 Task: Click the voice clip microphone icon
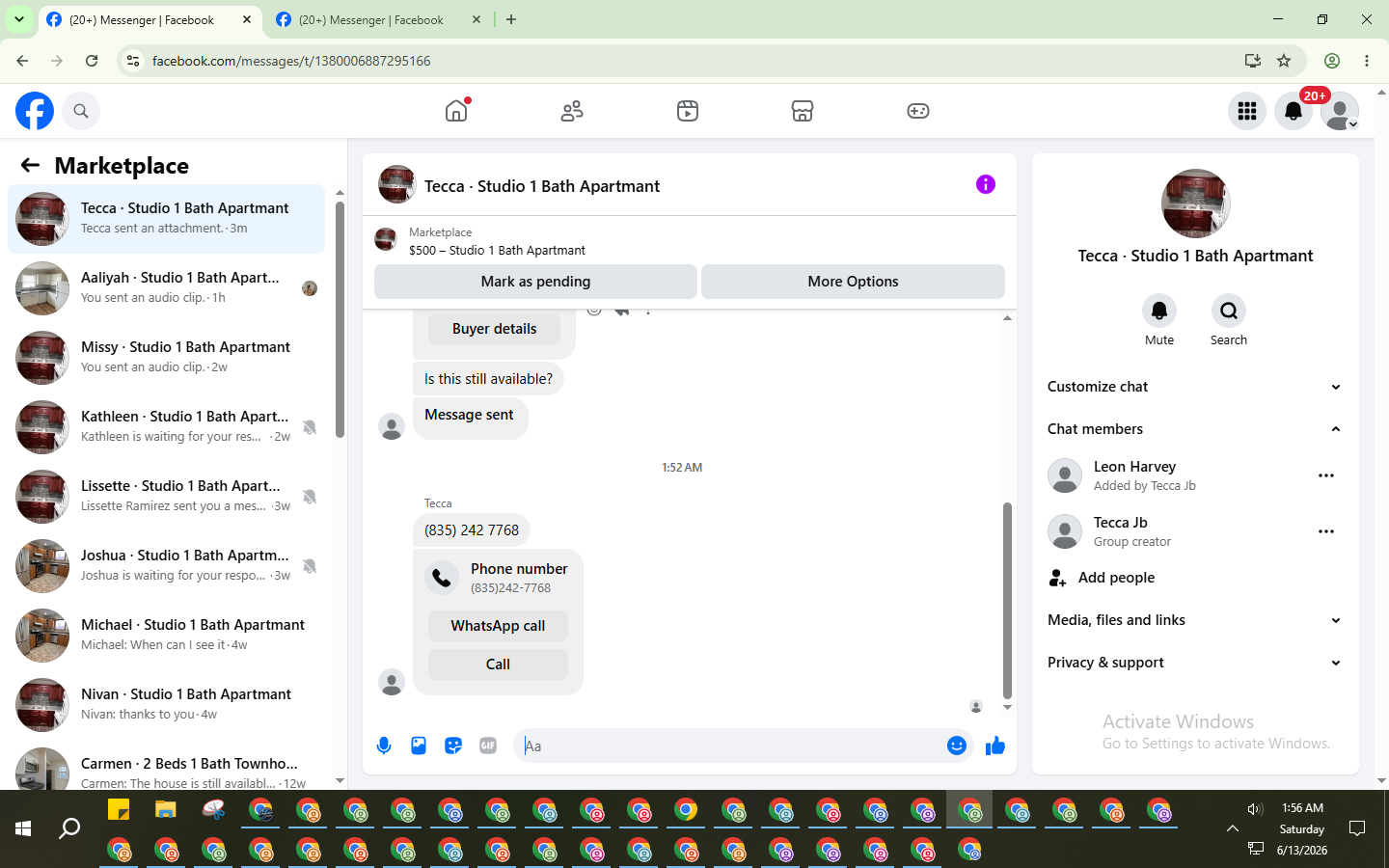click(384, 746)
